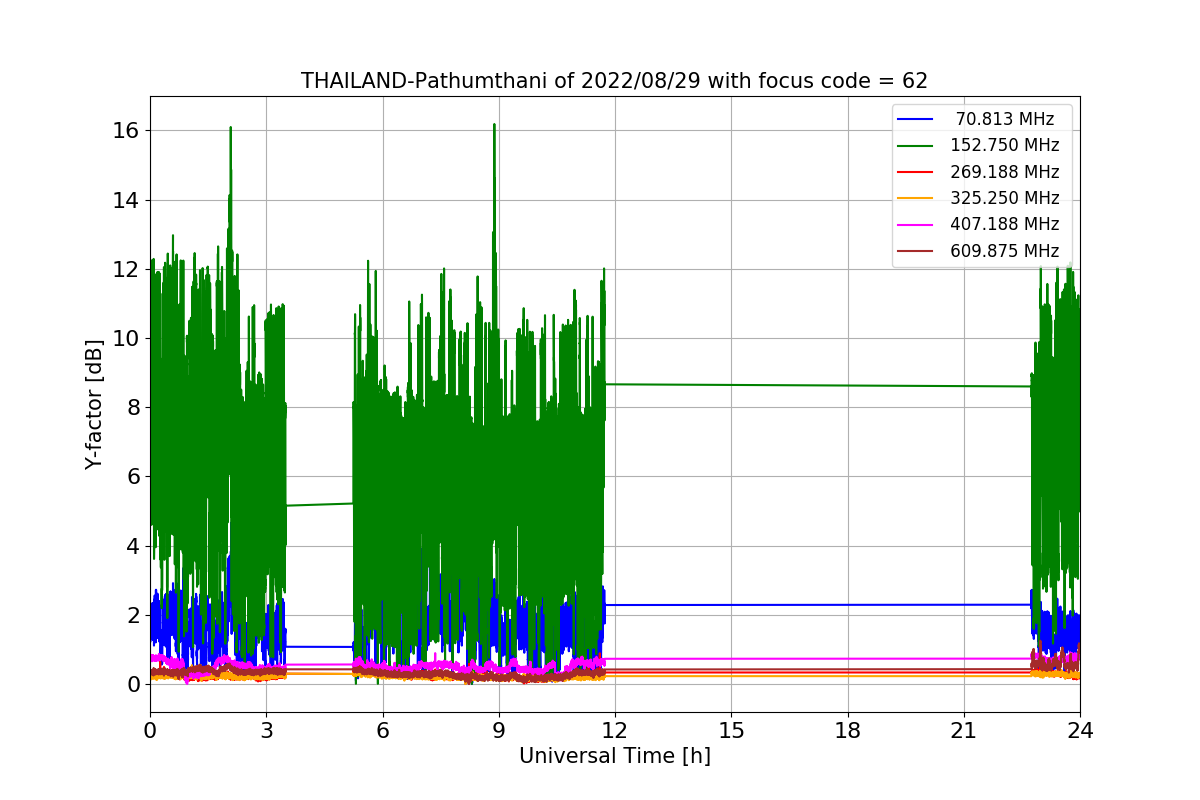The width and height of the screenshot is (1200, 800).
Task: Click x-axis tick label 21
Action: pos(964,730)
